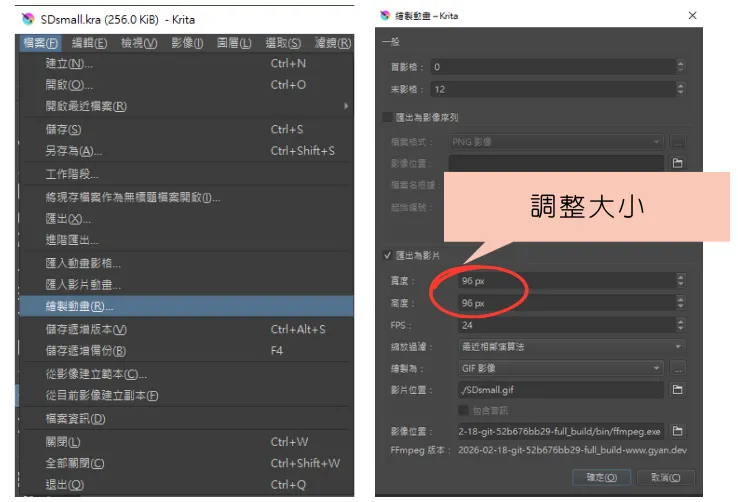Click folder icon beside 影片位置 field
The width and height of the screenshot is (738, 502).
pyautogui.click(x=677, y=389)
